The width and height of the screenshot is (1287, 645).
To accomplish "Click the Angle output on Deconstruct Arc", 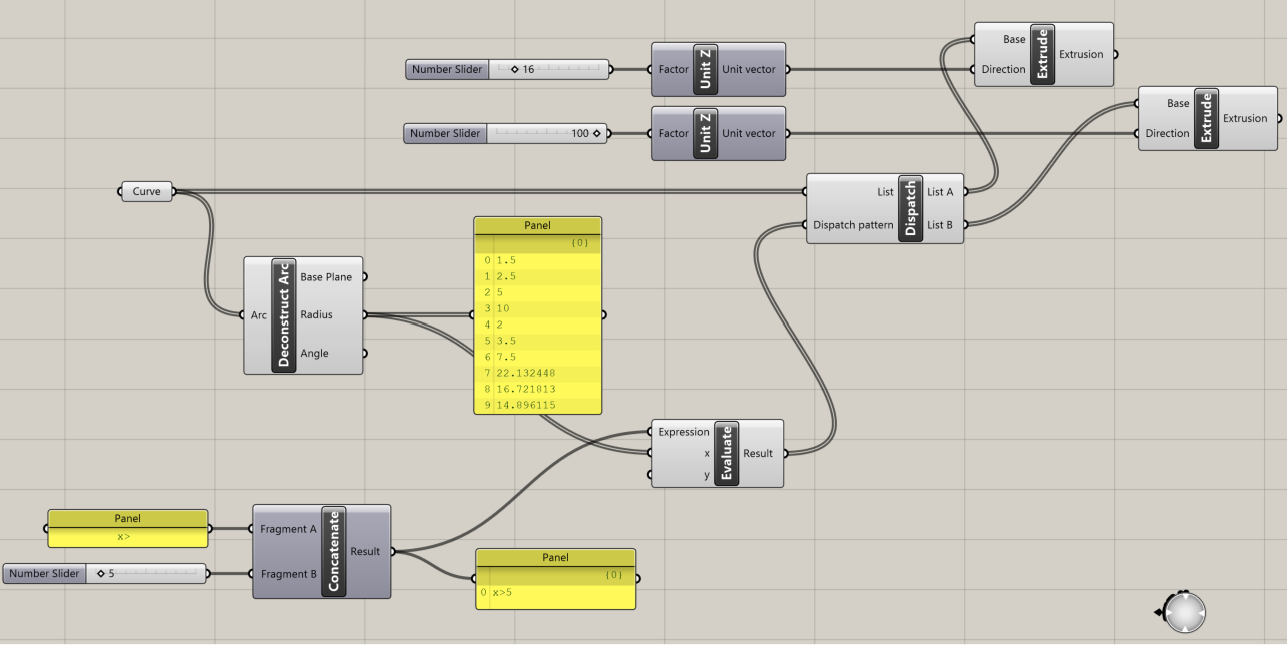I will pyautogui.click(x=314, y=353).
